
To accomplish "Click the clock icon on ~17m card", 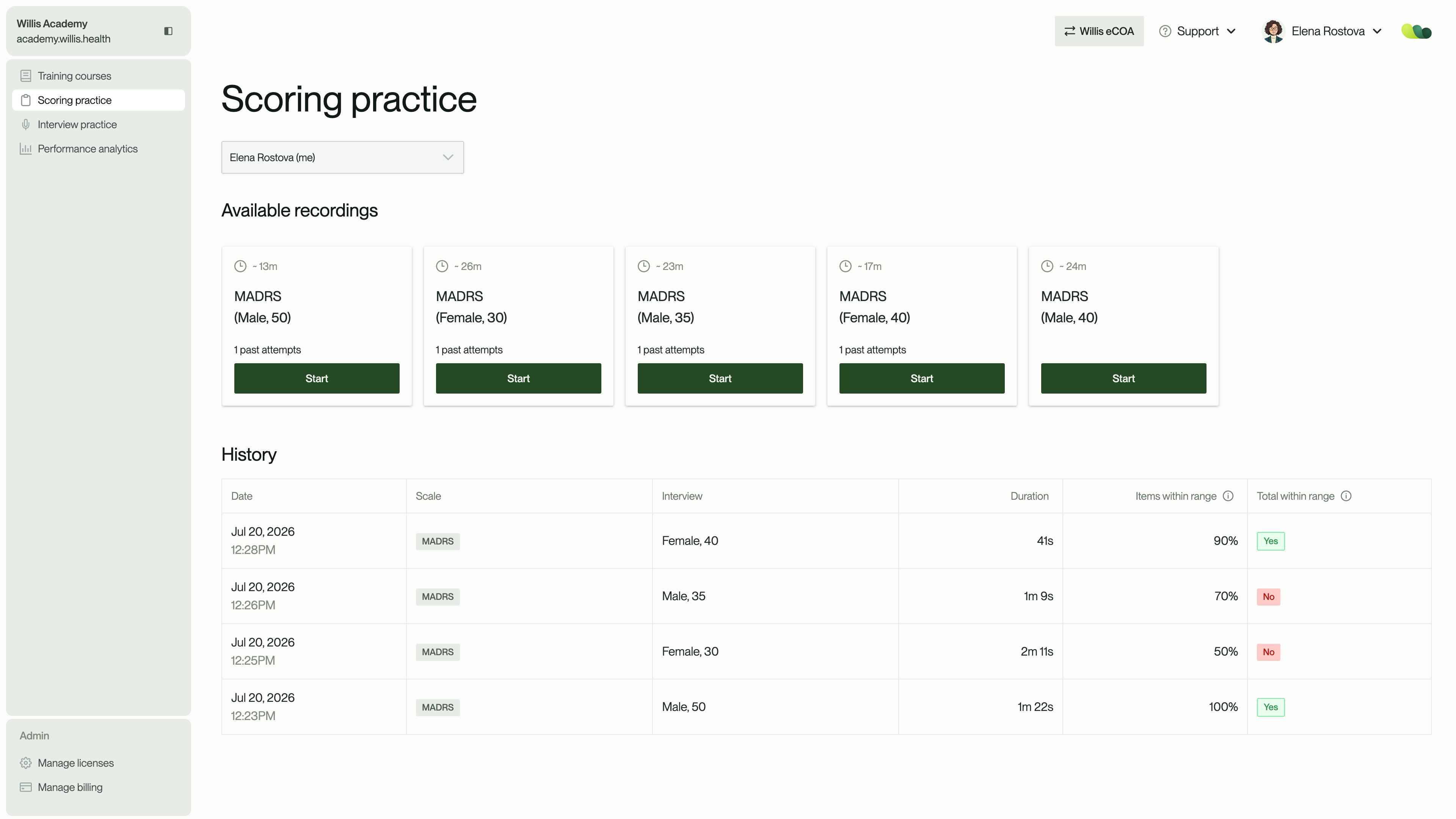I will pos(846,266).
